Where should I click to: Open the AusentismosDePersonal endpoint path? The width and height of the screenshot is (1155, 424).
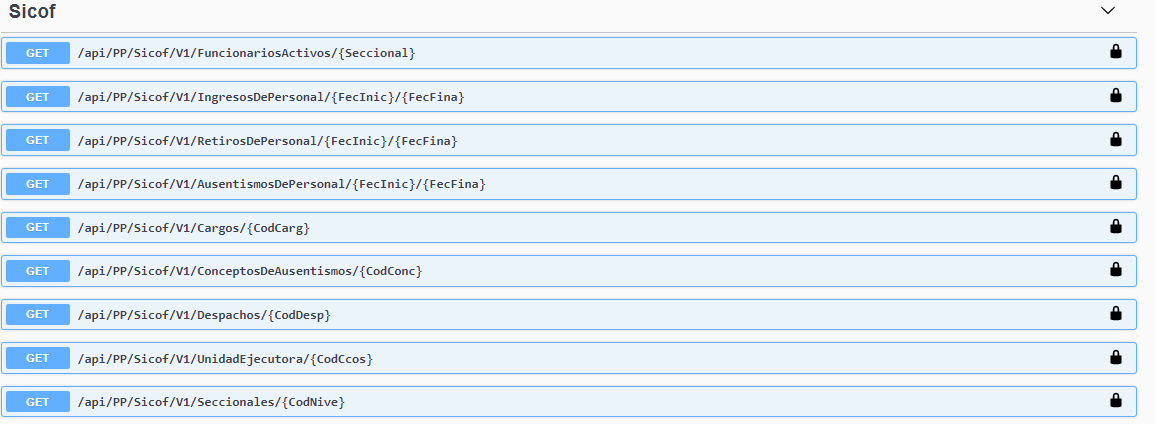[x=281, y=184]
